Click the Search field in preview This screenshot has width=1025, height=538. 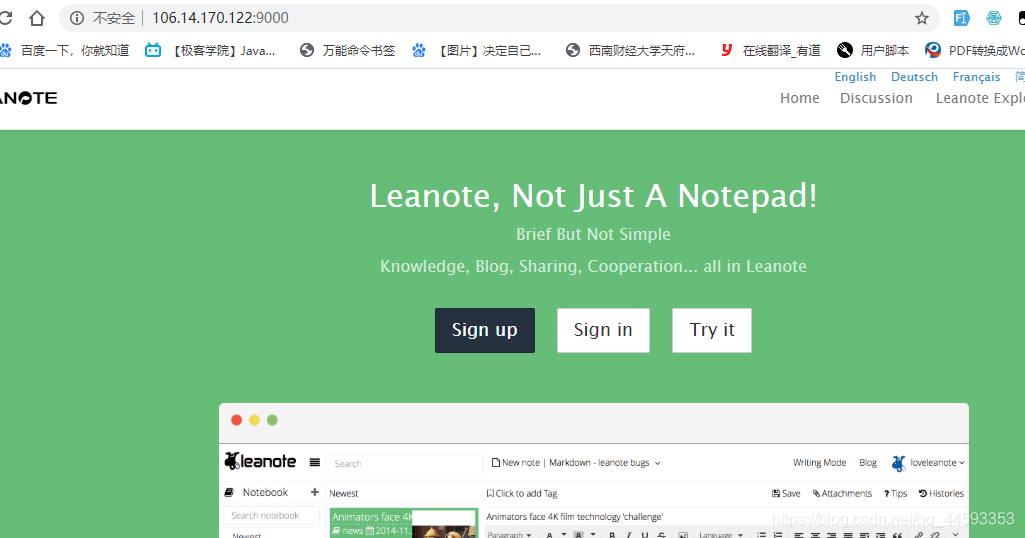[x=404, y=463]
